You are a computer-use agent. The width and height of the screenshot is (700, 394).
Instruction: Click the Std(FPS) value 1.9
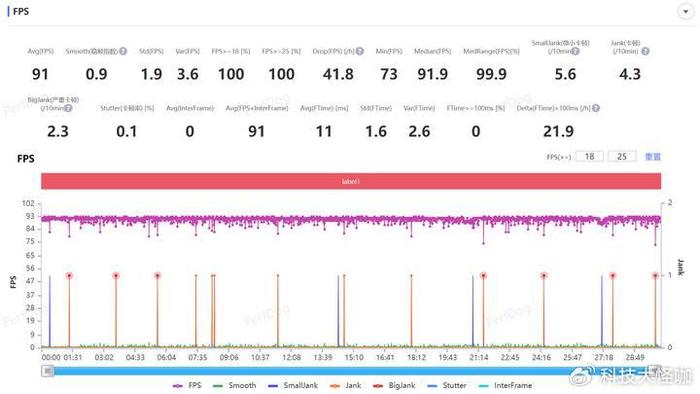coord(151,74)
